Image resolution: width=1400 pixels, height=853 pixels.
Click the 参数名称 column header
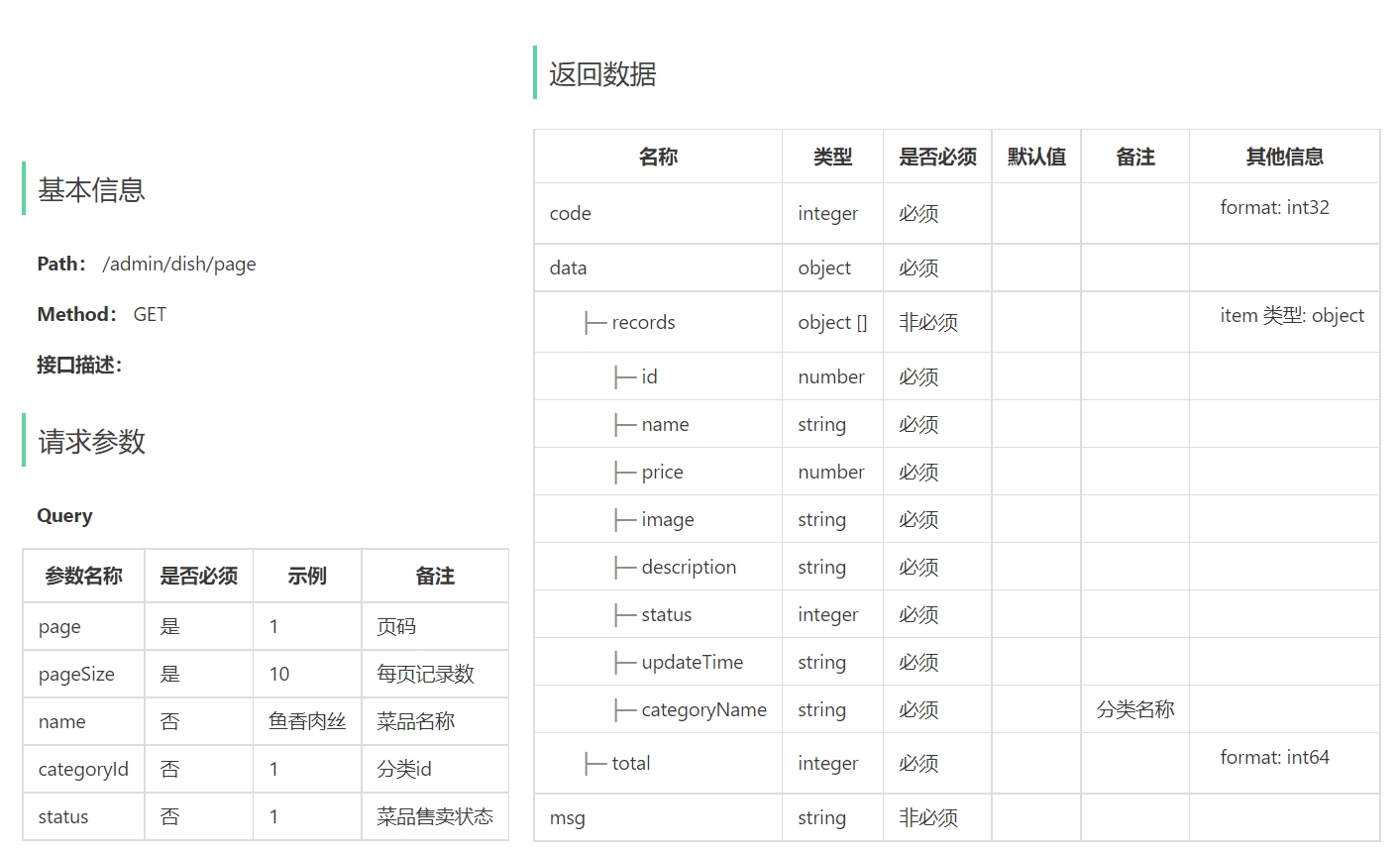tap(83, 576)
